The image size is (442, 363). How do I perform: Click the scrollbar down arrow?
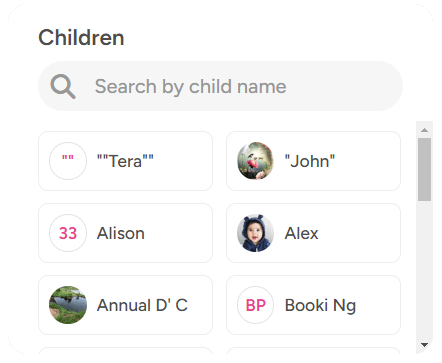click(424, 345)
